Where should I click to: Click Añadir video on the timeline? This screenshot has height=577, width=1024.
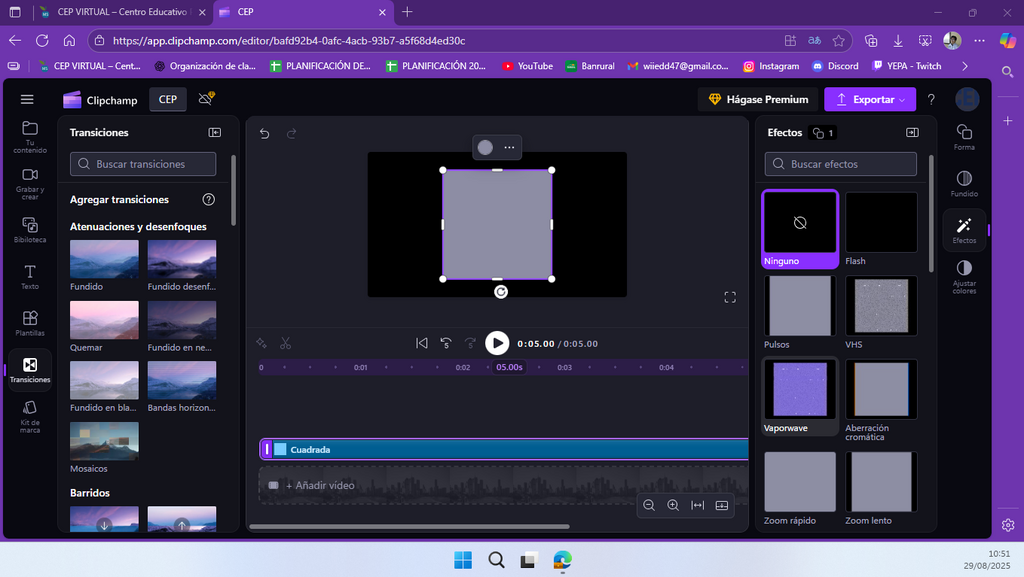320,486
